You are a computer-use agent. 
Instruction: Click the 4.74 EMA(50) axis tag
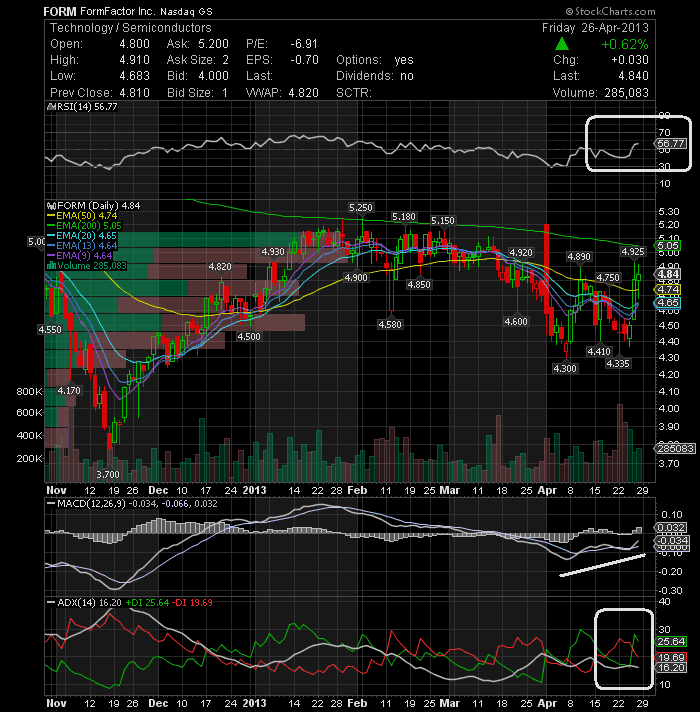pos(667,289)
